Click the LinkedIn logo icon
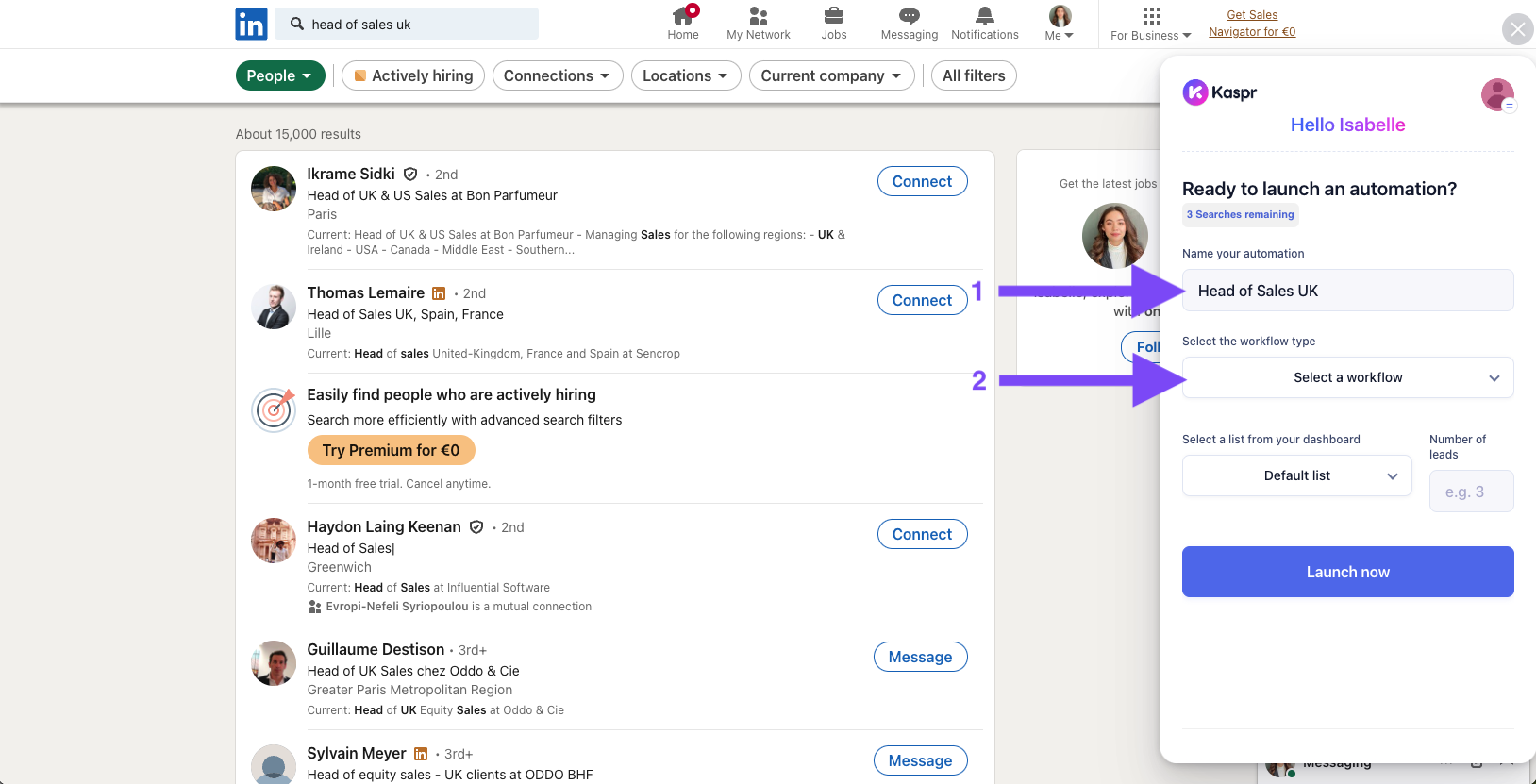Screen dimensions: 1536x784 click(x=251, y=24)
